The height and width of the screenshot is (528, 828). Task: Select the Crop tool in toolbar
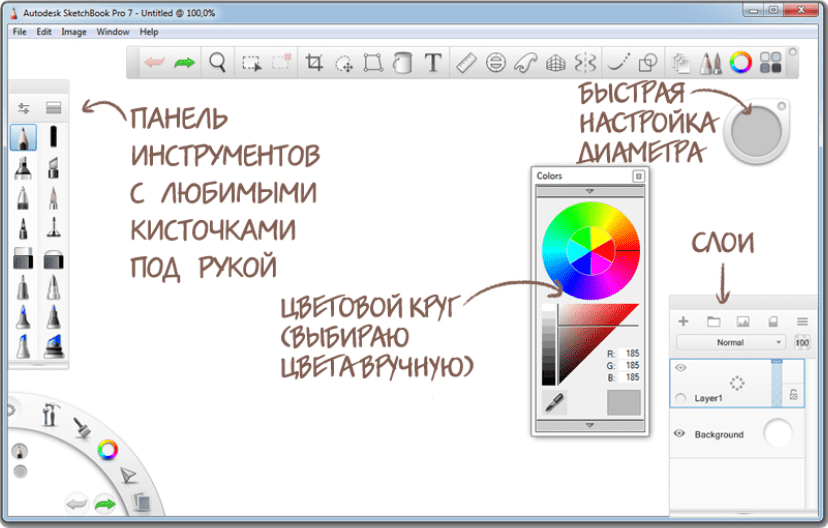pos(314,63)
